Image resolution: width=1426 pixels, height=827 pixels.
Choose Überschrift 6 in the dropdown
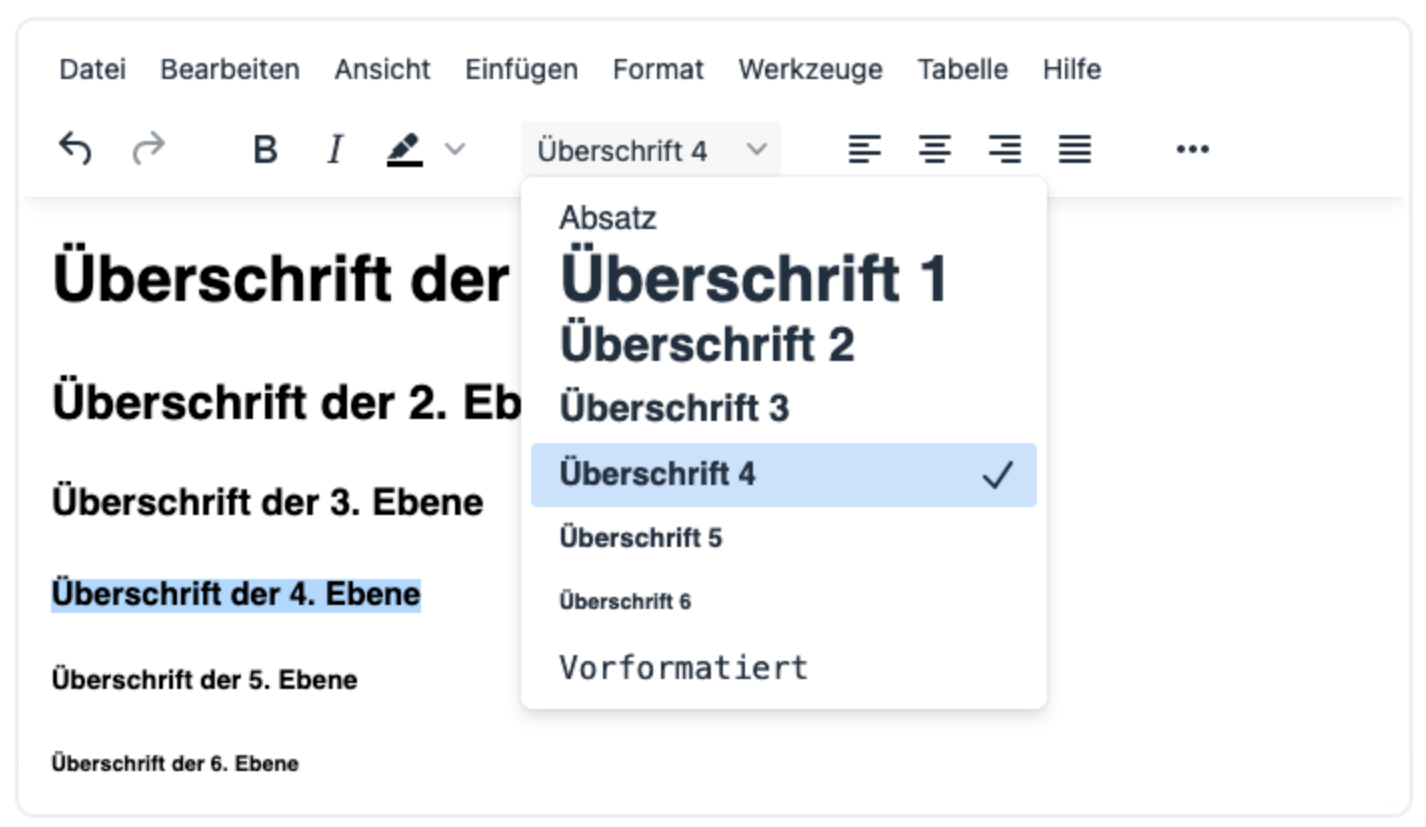pos(784,602)
